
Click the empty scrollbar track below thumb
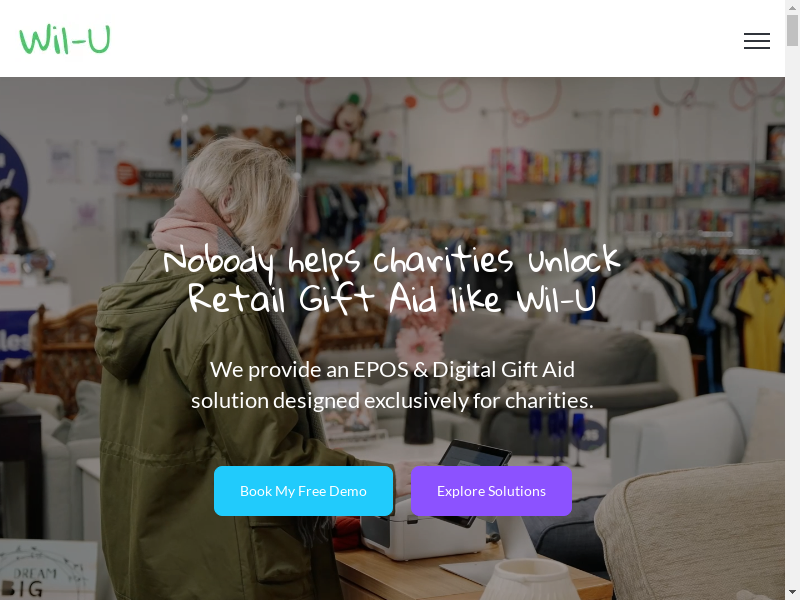[792, 316]
